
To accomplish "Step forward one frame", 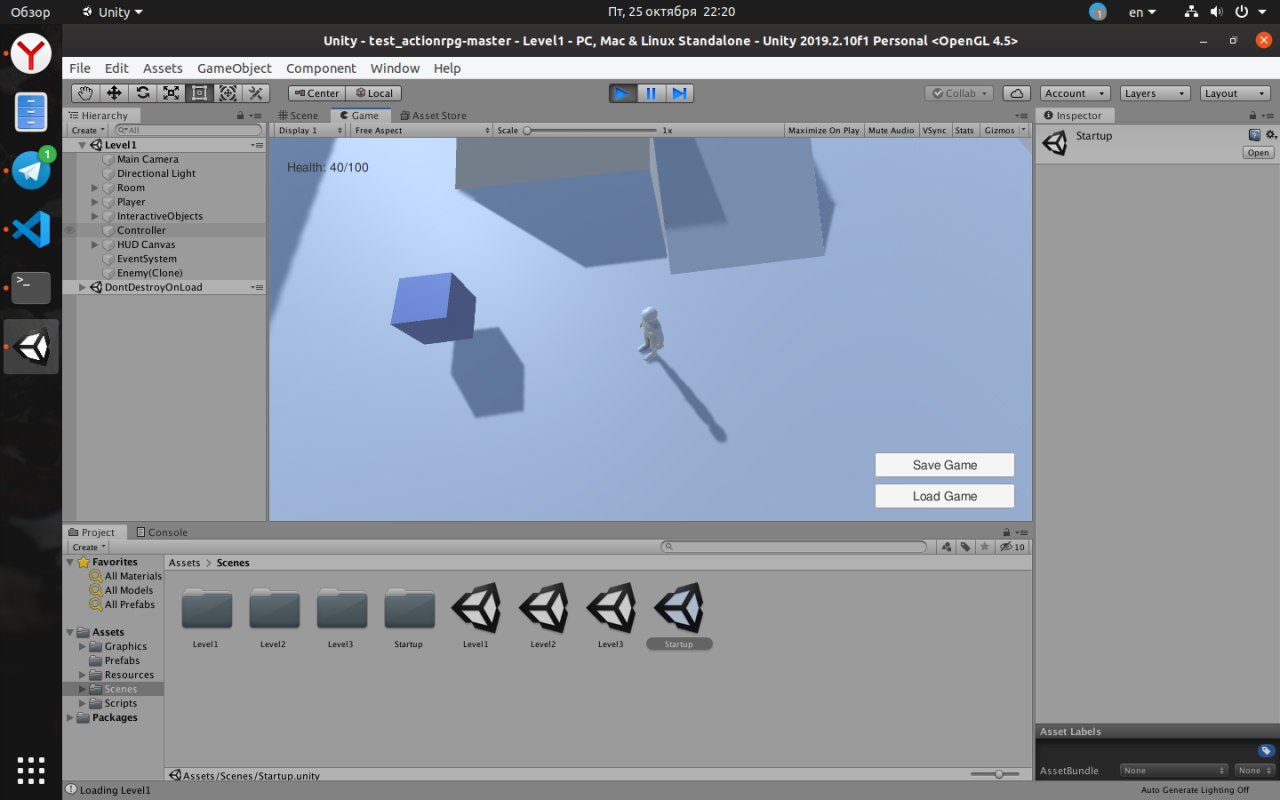I will pyautogui.click(x=679, y=93).
